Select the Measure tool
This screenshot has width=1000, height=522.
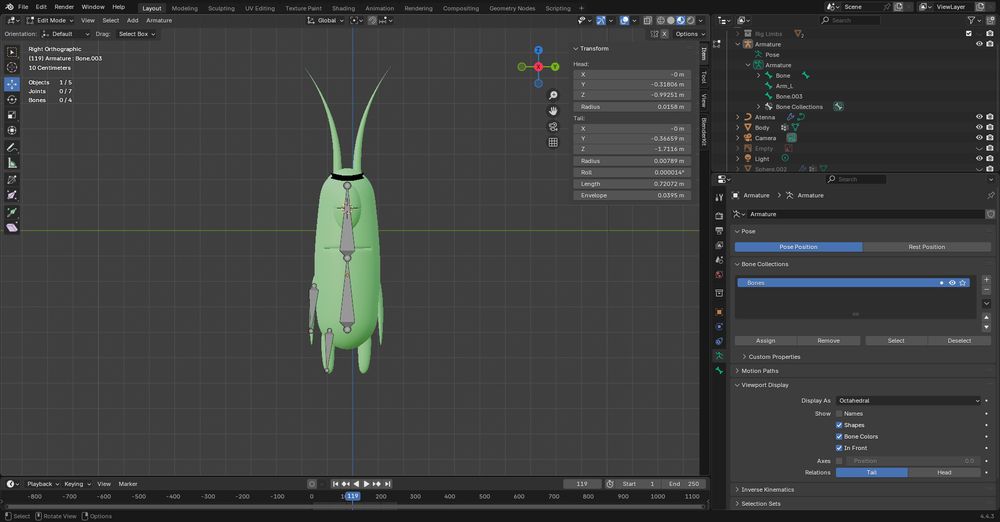coord(12,163)
